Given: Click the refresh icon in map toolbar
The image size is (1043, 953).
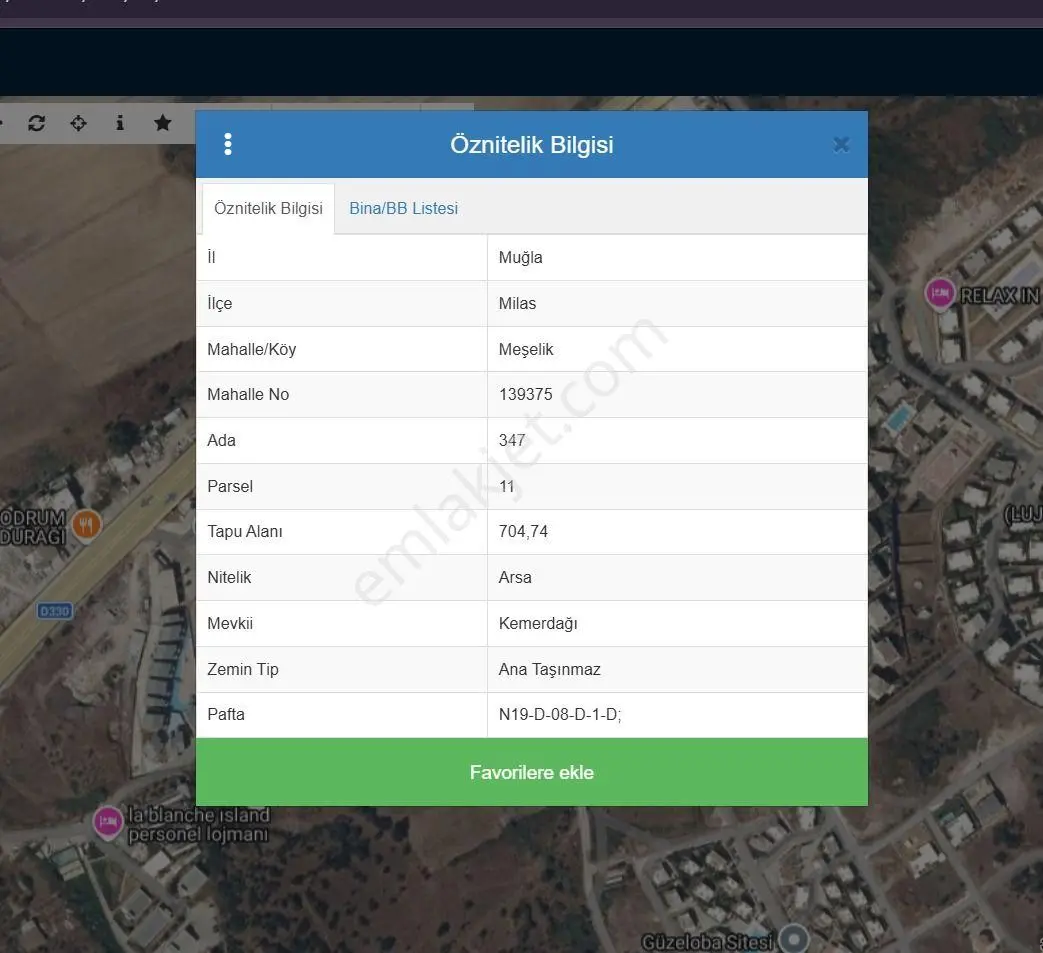Looking at the screenshot, I should (36, 123).
